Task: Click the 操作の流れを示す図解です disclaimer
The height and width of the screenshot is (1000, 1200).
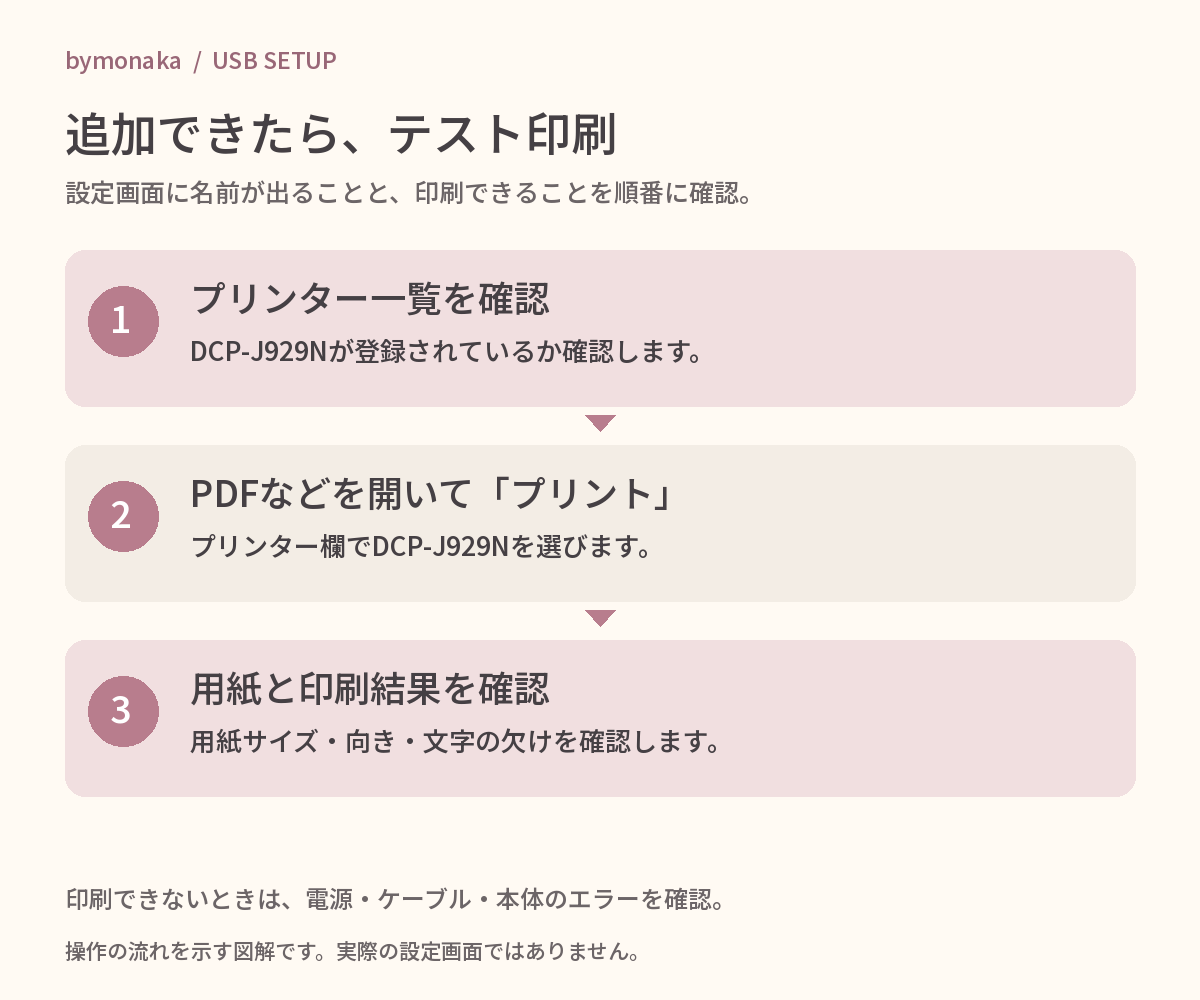Action: (x=352, y=951)
